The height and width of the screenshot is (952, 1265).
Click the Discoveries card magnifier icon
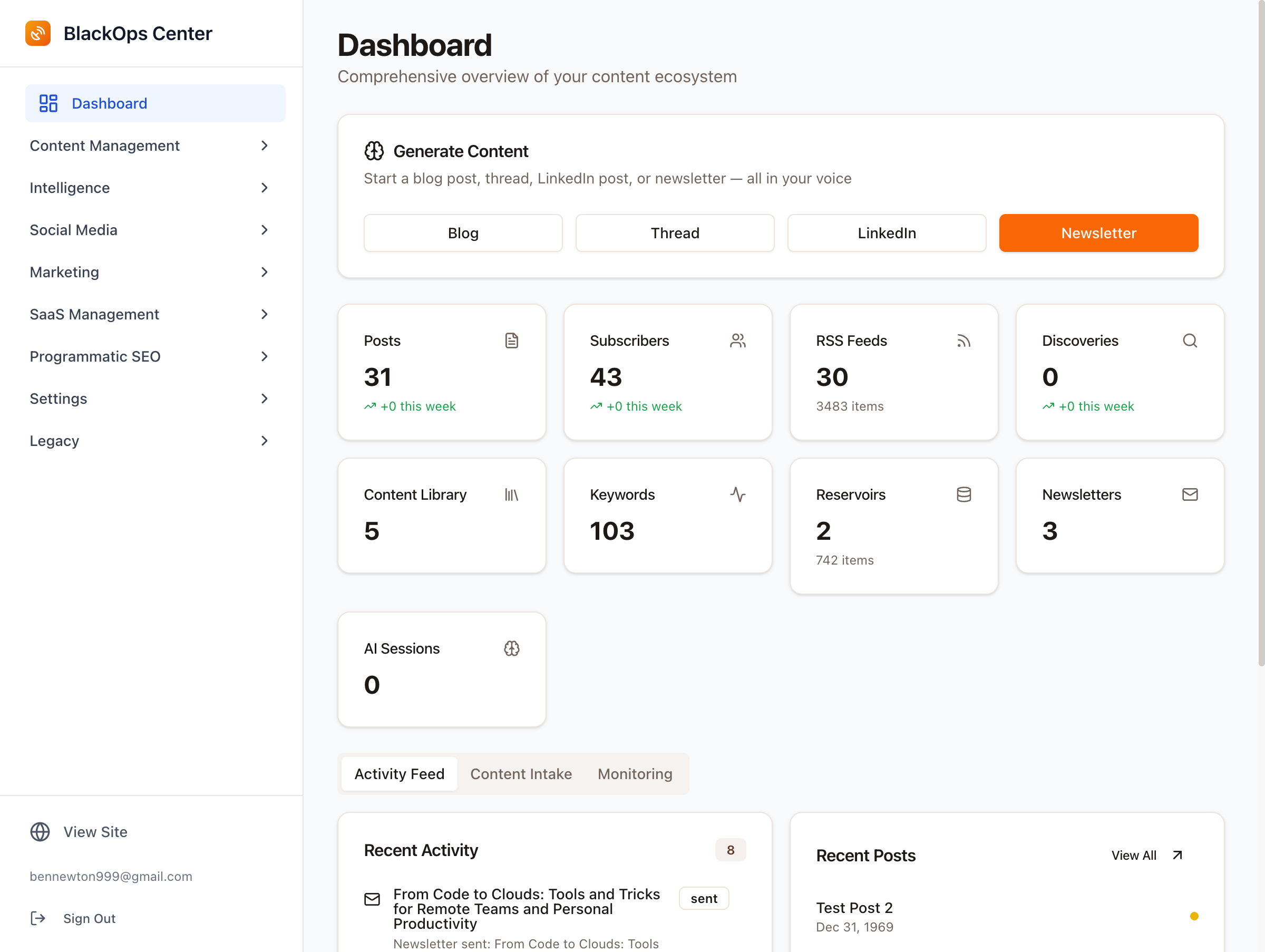point(1190,341)
